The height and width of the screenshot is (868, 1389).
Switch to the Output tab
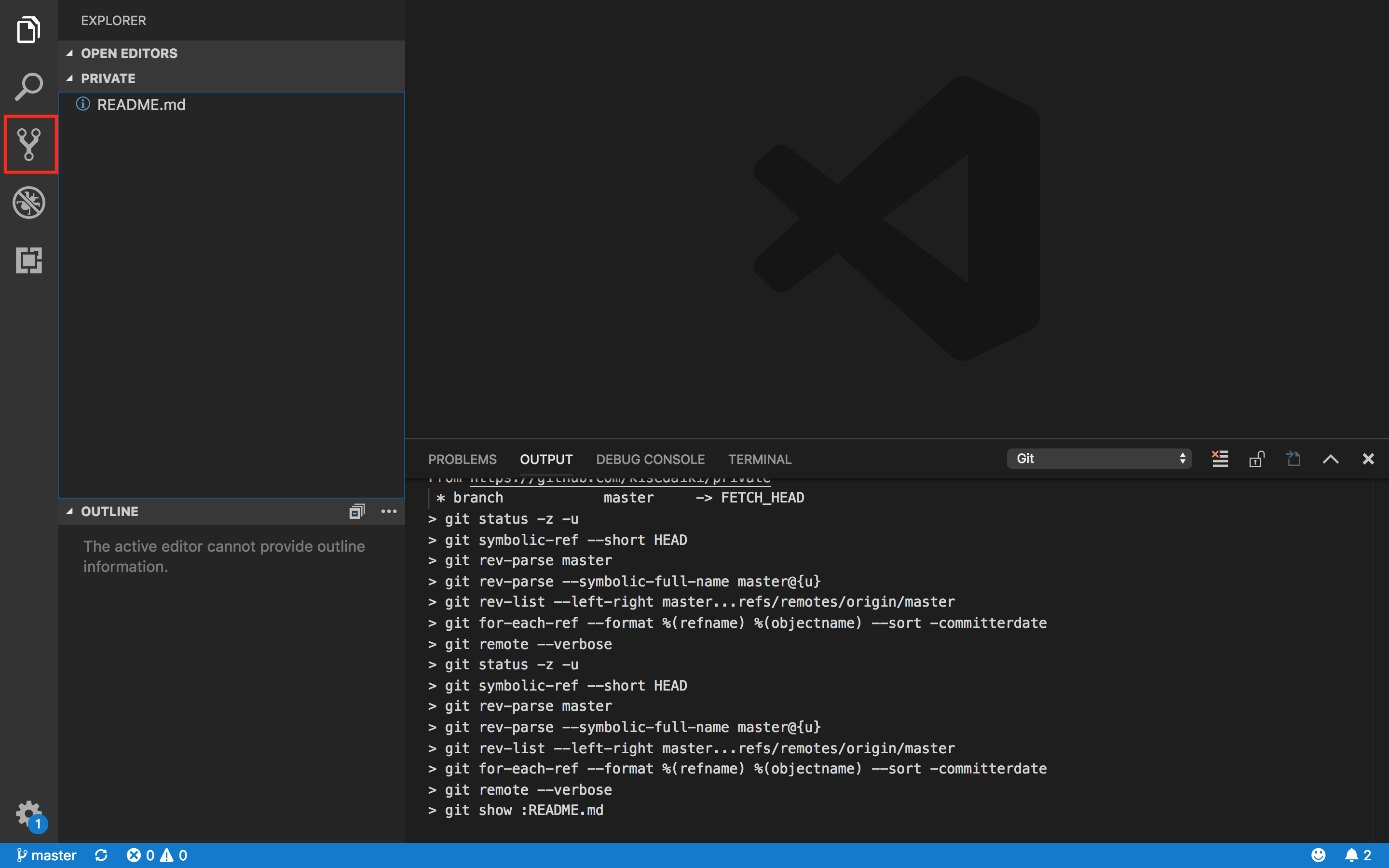[546, 459]
